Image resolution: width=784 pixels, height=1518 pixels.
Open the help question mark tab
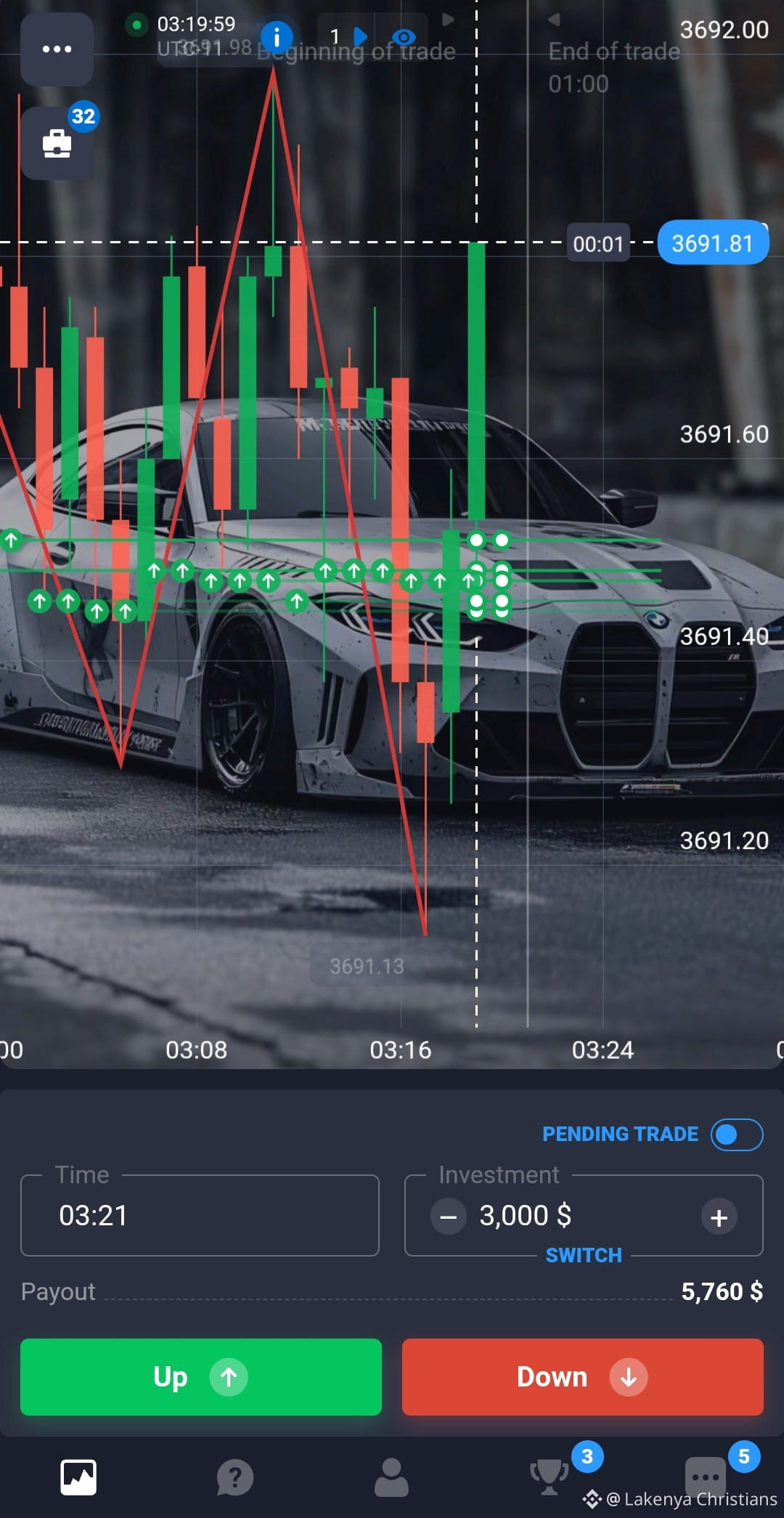coord(235,1477)
